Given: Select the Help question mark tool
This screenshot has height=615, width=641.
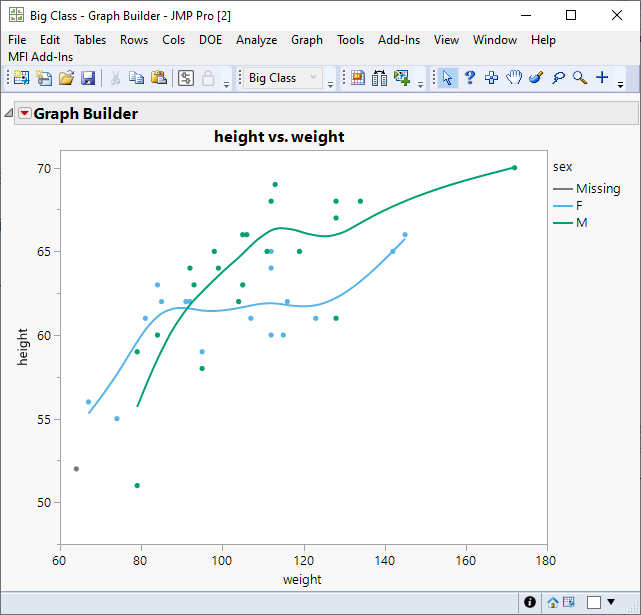Looking at the screenshot, I should (x=470, y=77).
